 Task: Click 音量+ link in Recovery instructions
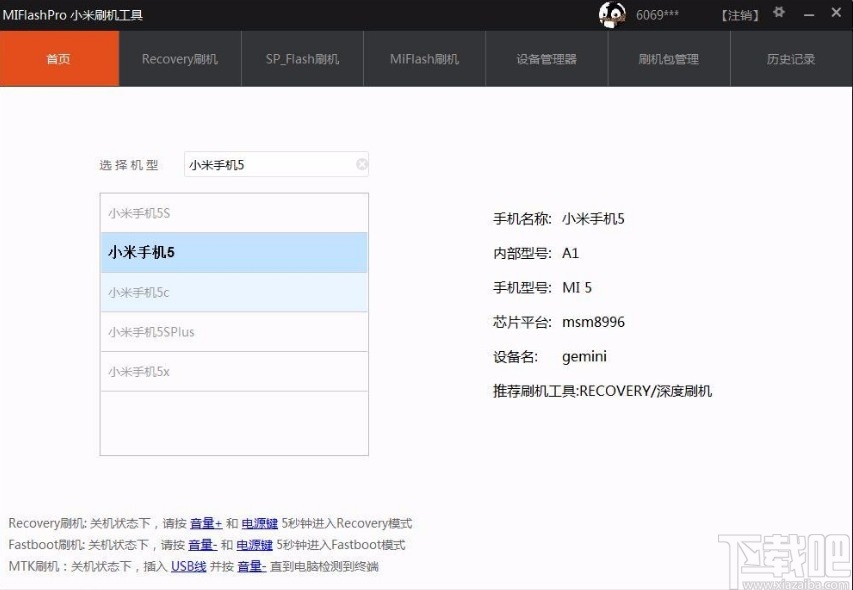206,523
